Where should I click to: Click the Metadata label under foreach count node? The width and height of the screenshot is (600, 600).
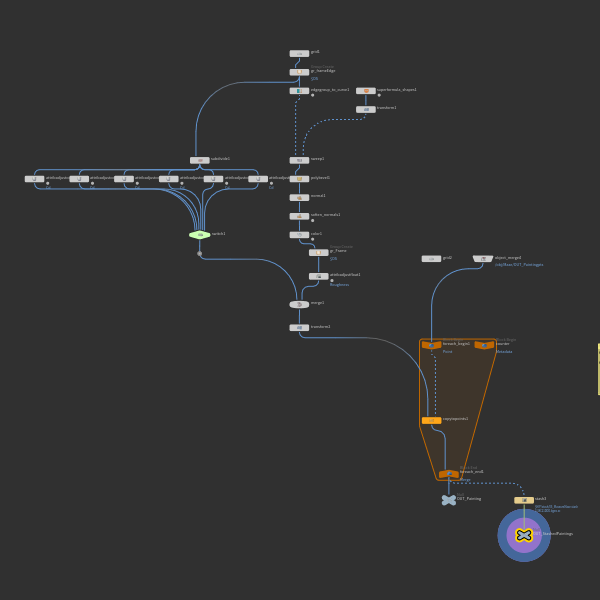point(504,352)
